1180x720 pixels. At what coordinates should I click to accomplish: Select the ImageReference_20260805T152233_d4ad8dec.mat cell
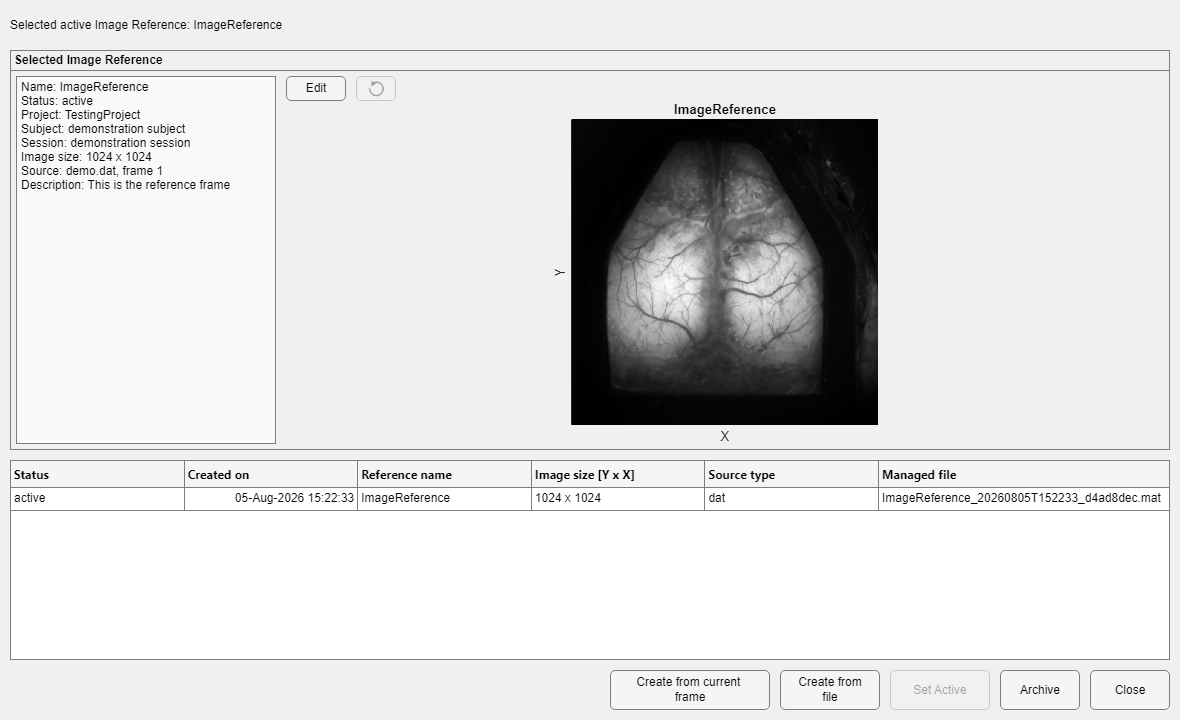pyautogui.click(x=1023, y=498)
